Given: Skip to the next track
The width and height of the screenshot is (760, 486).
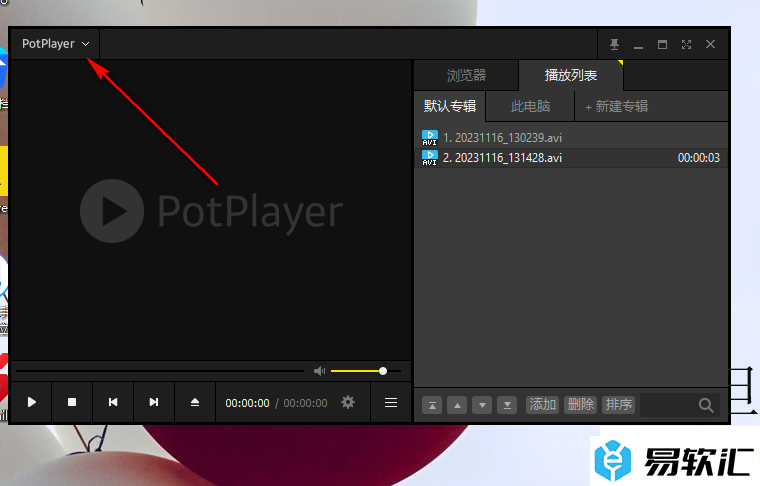Looking at the screenshot, I should pos(154,402).
